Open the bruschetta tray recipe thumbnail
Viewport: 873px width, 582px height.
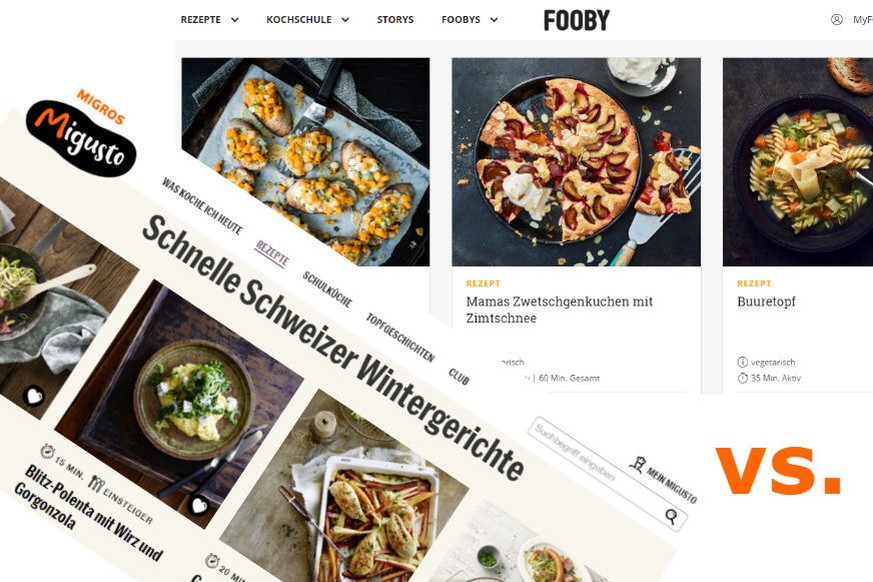click(305, 162)
